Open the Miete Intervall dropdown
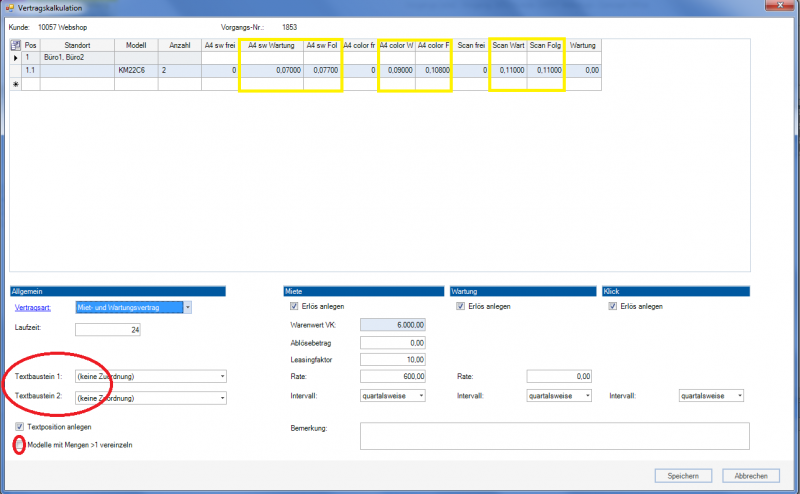 tap(421, 395)
